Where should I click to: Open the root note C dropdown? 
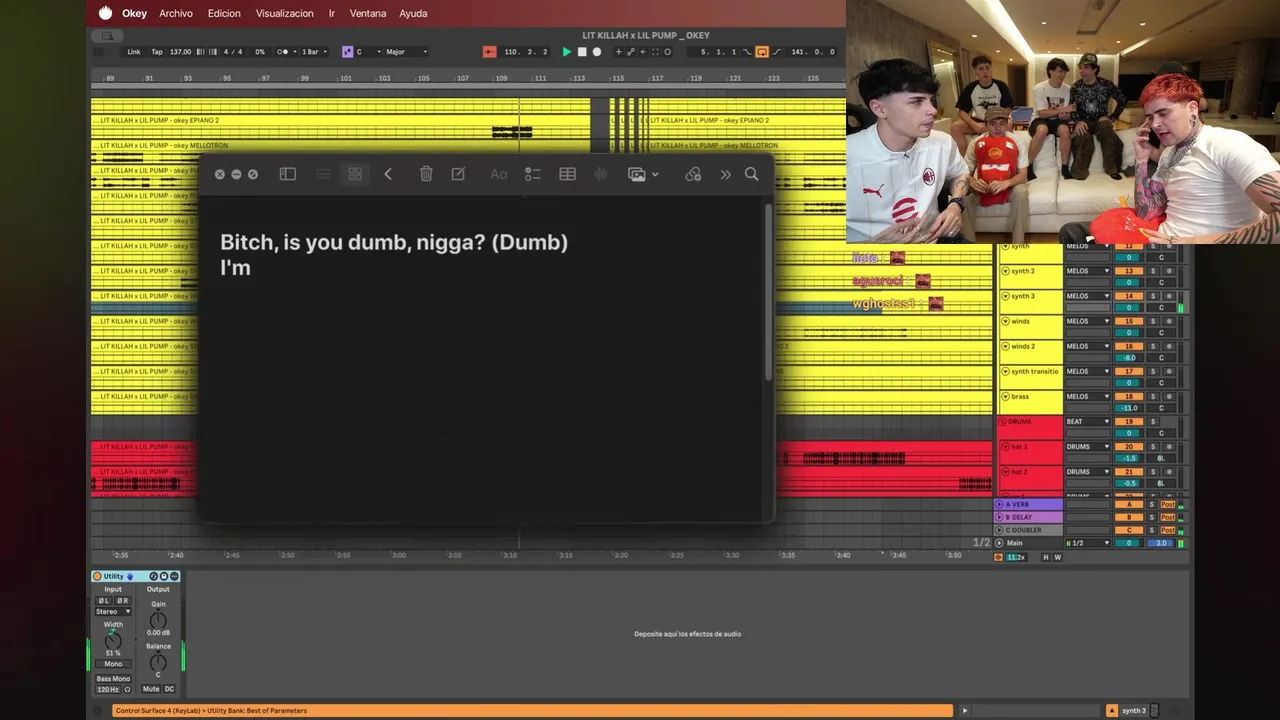[x=369, y=52]
